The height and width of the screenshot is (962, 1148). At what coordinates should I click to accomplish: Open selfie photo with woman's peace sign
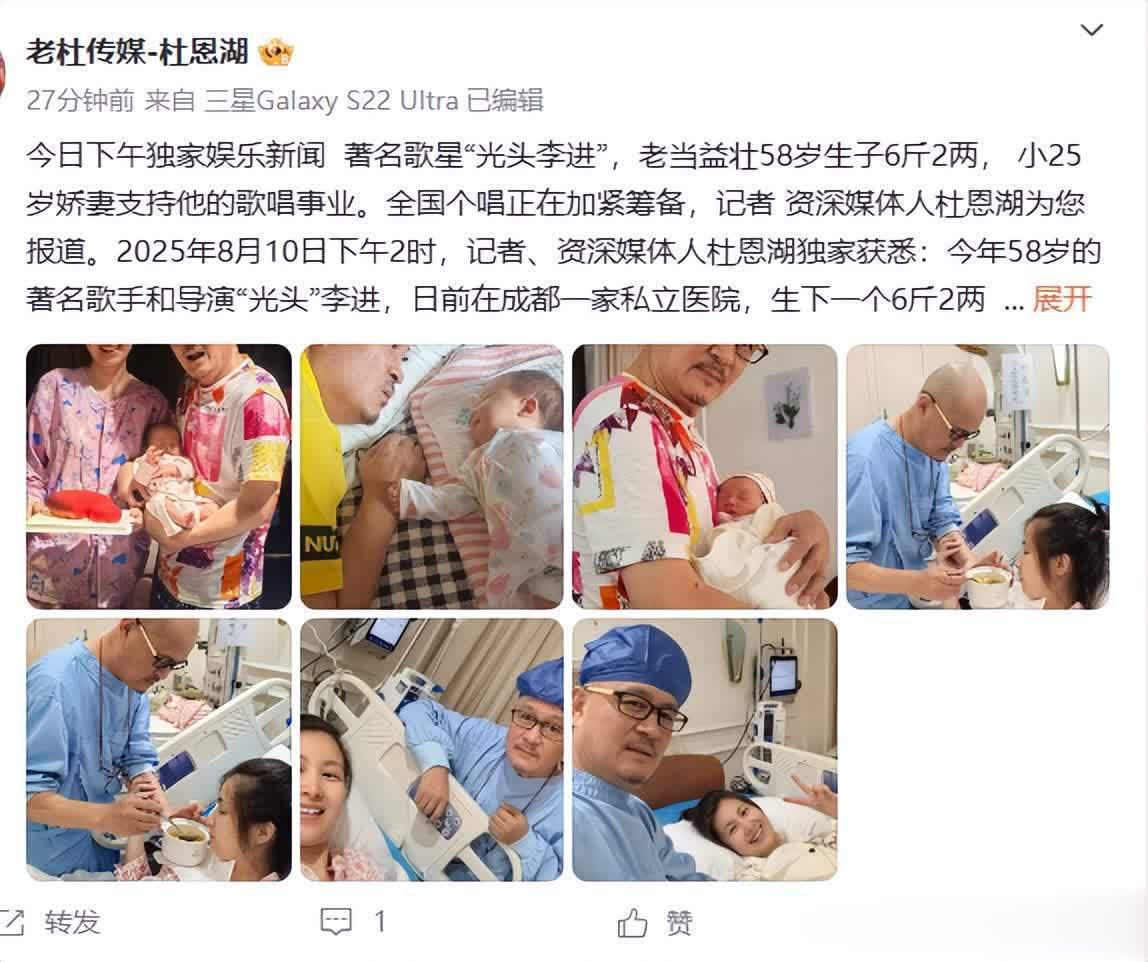(704, 750)
